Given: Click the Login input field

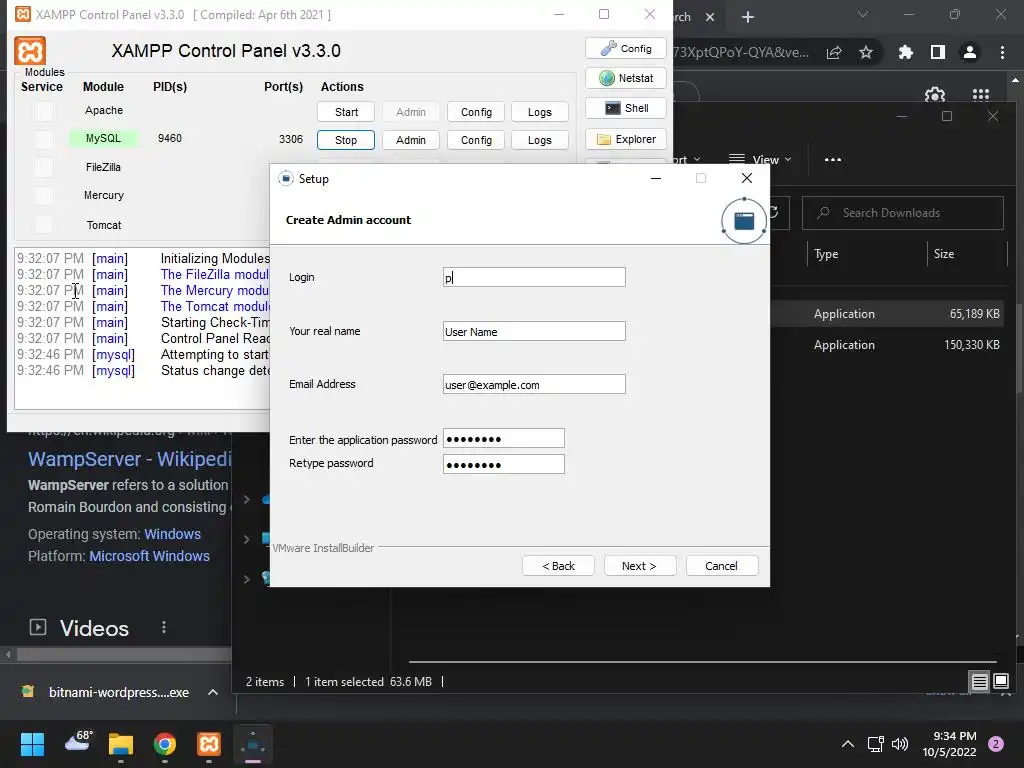Looking at the screenshot, I should (534, 277).
